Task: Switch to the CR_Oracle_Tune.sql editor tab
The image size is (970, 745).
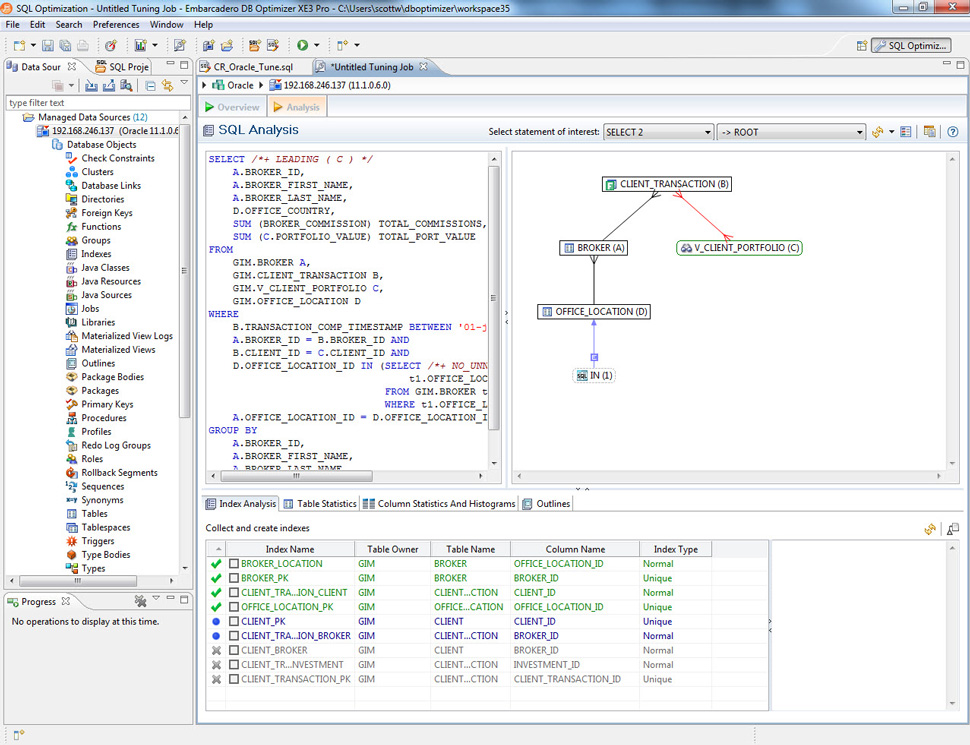Action: tap(247, 67)
